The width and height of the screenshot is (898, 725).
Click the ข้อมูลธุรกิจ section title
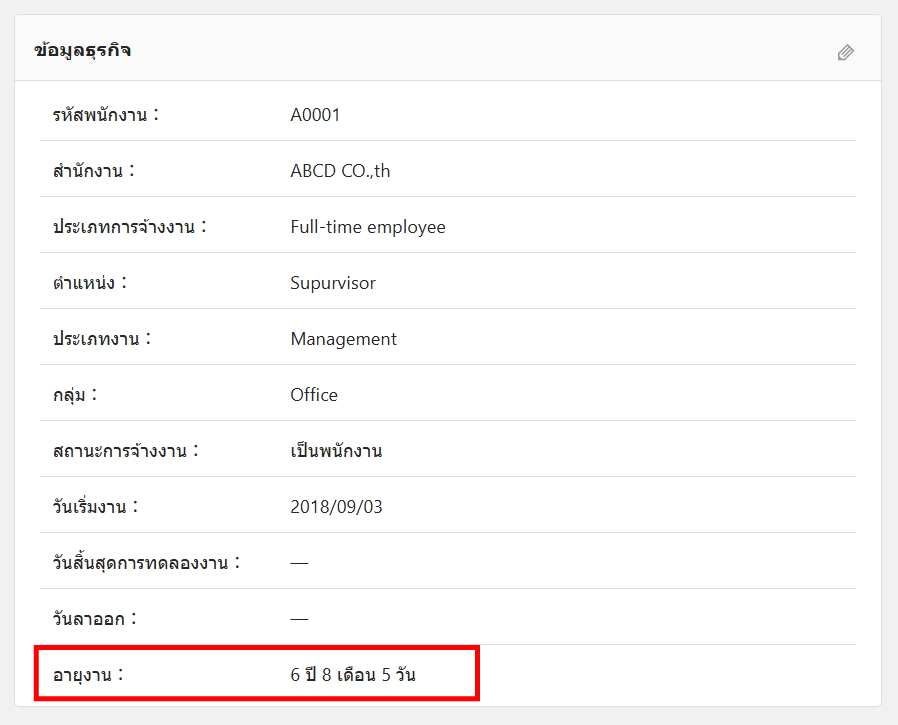pyautogui.click(x=83, y=51)
